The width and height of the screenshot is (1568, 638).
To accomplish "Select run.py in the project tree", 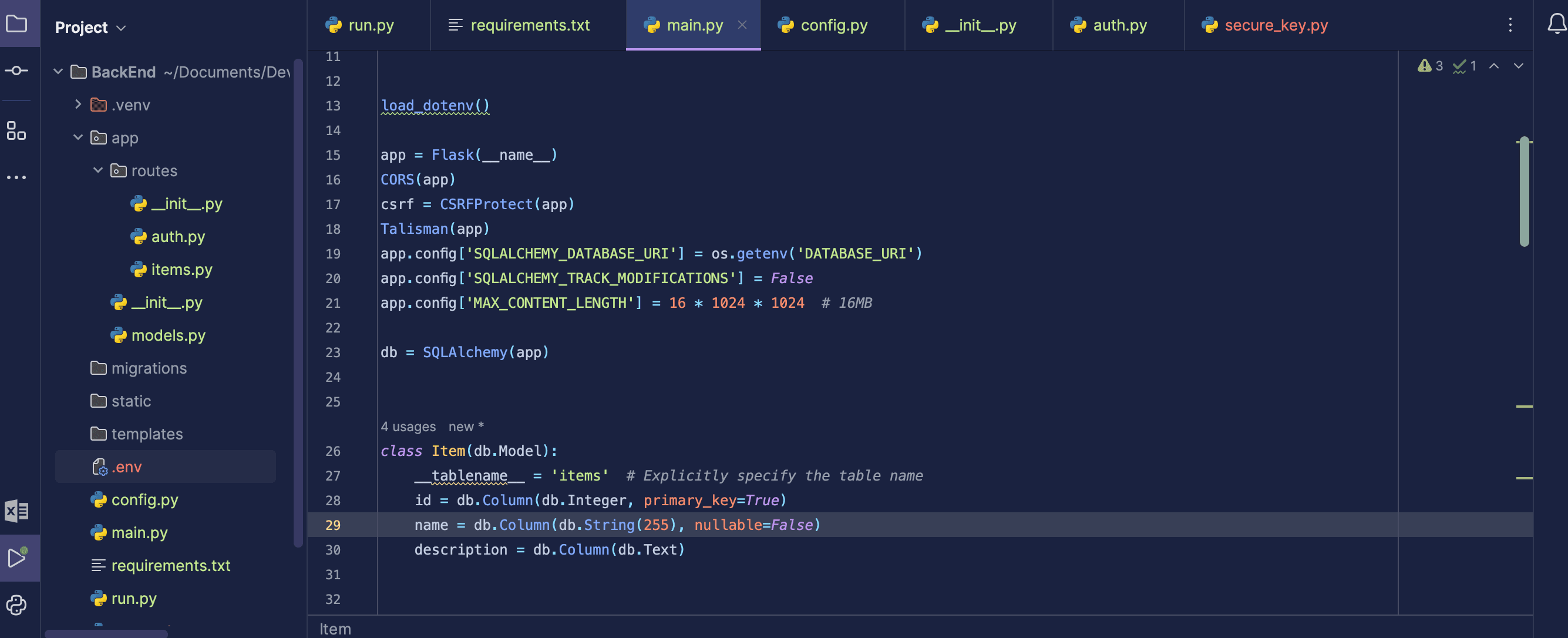I will point(123,598).
